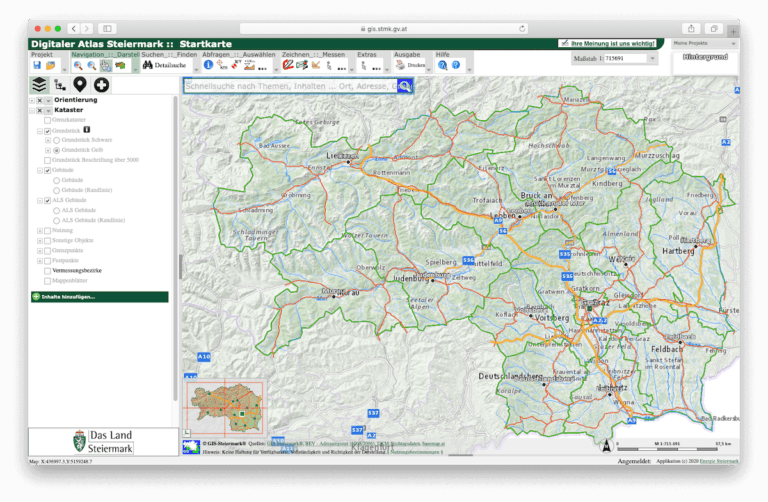The image size is (768, 502).
Task: Open Navigation Darstellung toolbar tab
Action: point(105,54)
